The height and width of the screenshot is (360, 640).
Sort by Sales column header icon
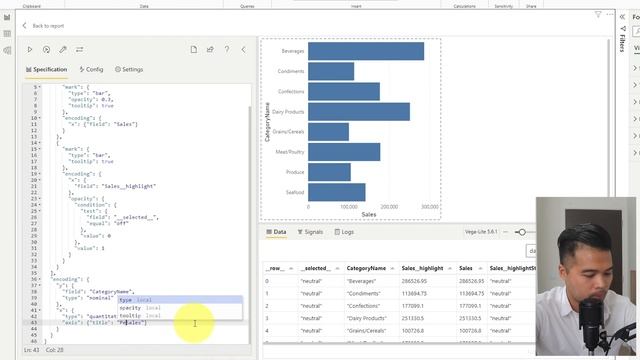[480, 269]
